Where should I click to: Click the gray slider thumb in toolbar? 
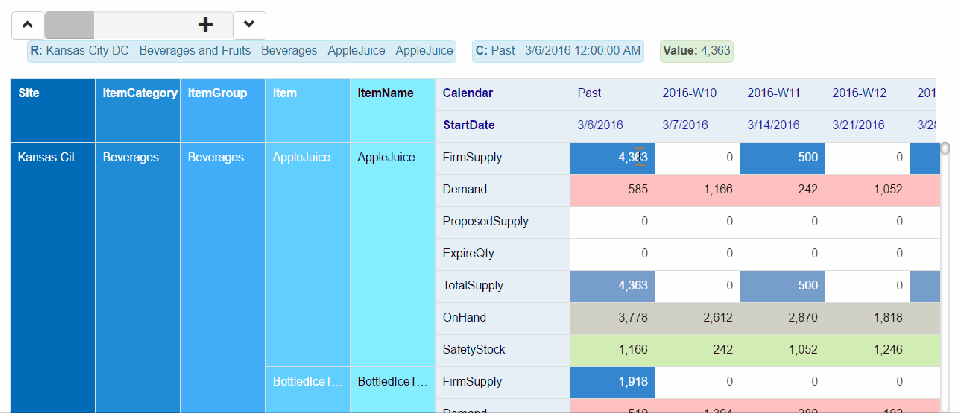[69, 24]
